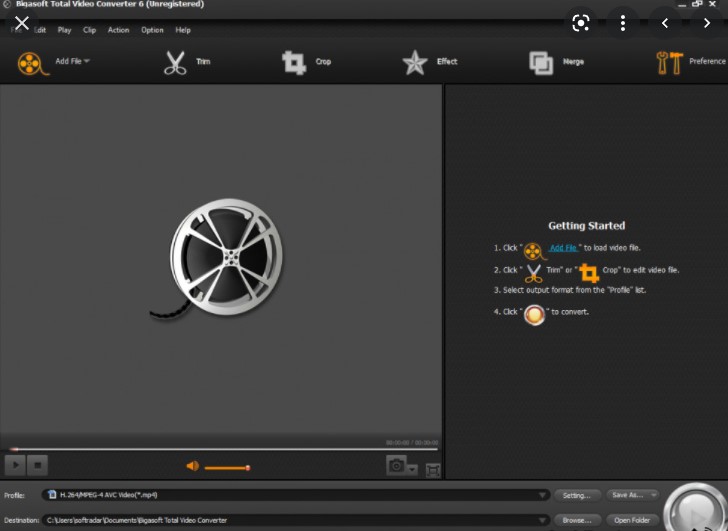Click the Save As... button

point(632,495)
